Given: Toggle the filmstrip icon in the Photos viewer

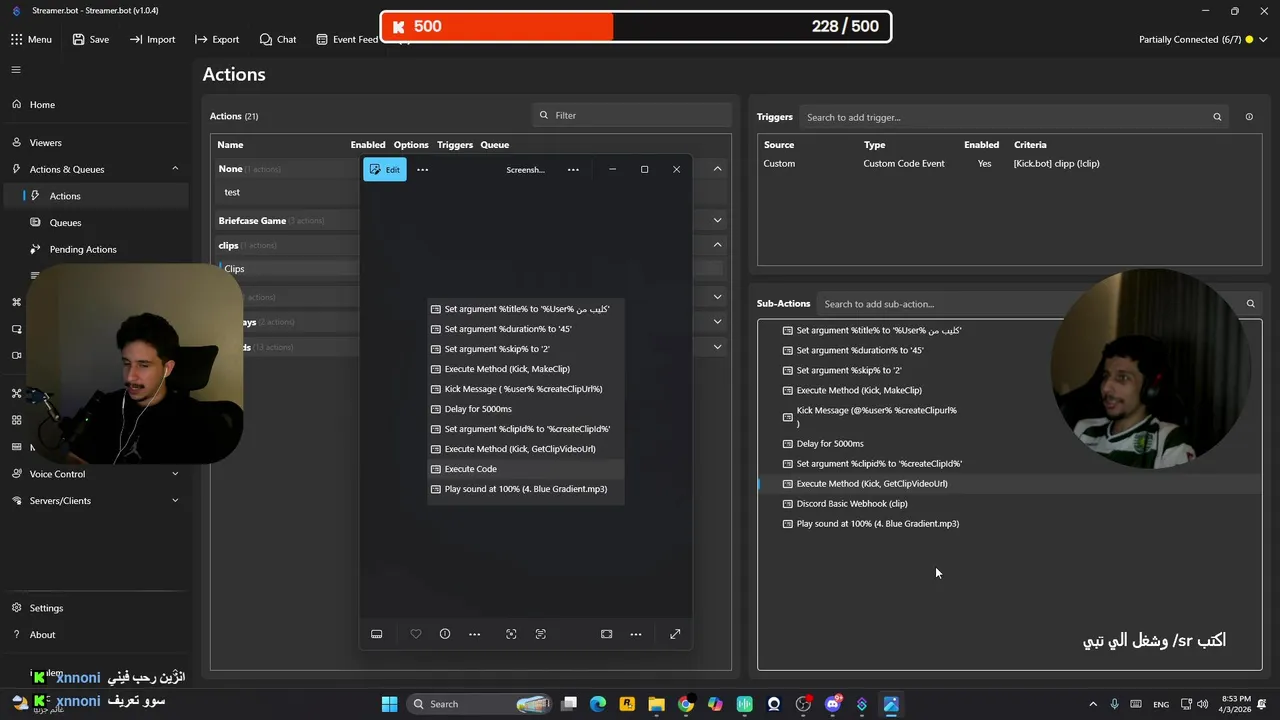Looking at the screenshot, I should [376, 634].
